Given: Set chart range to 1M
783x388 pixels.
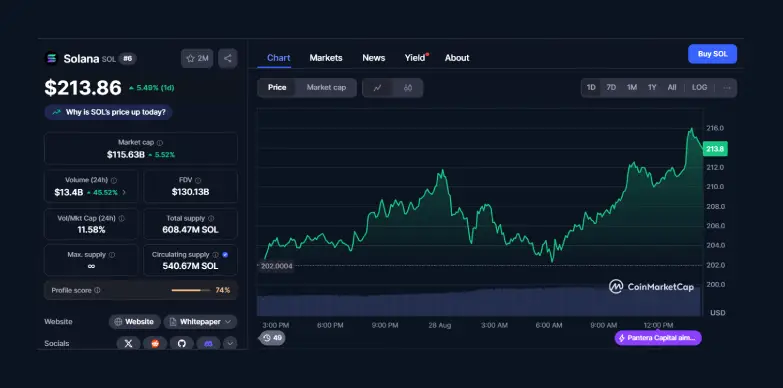Looking at the screenshot, I should (632, 87).
